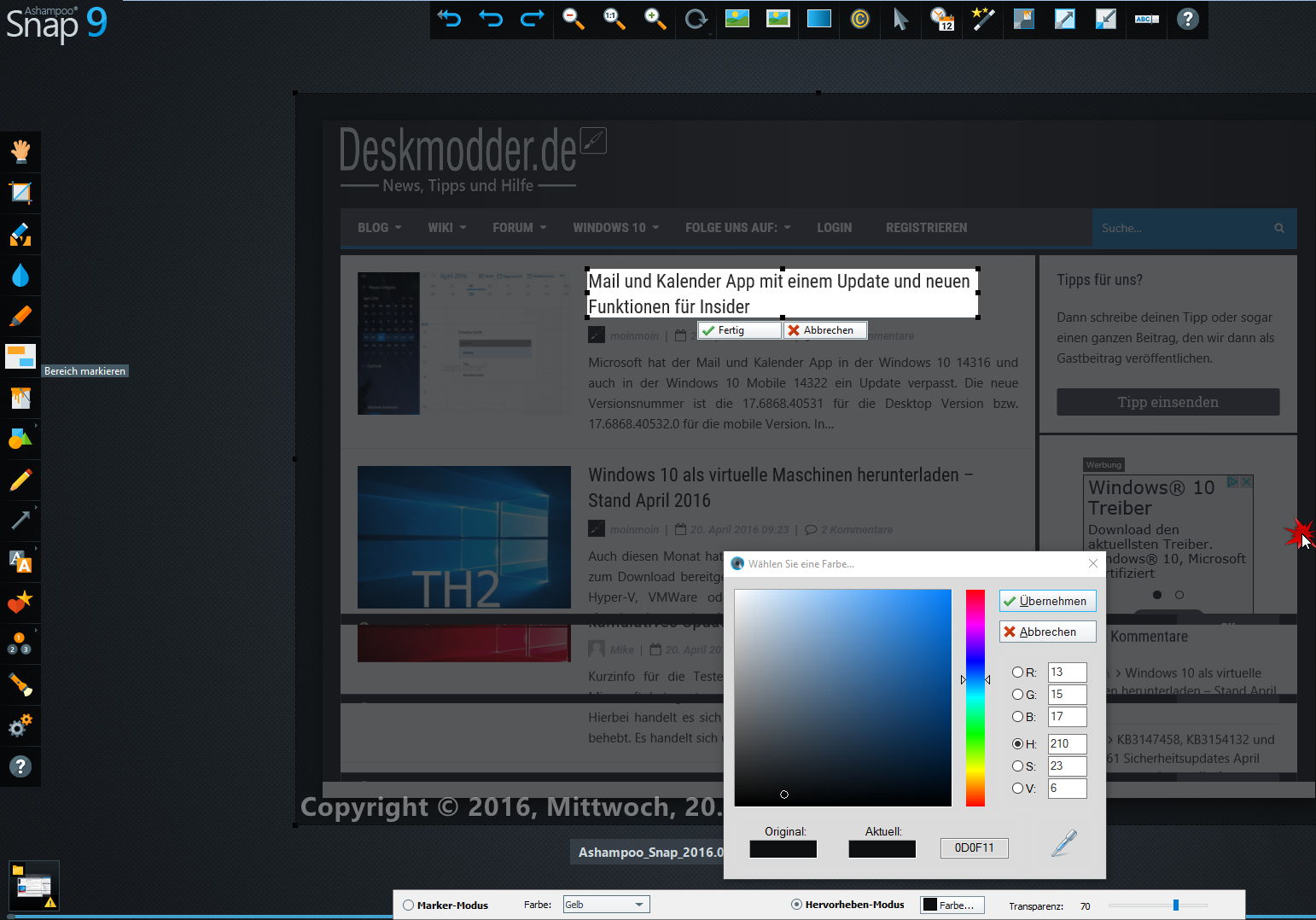Select the crop tool

20,193
